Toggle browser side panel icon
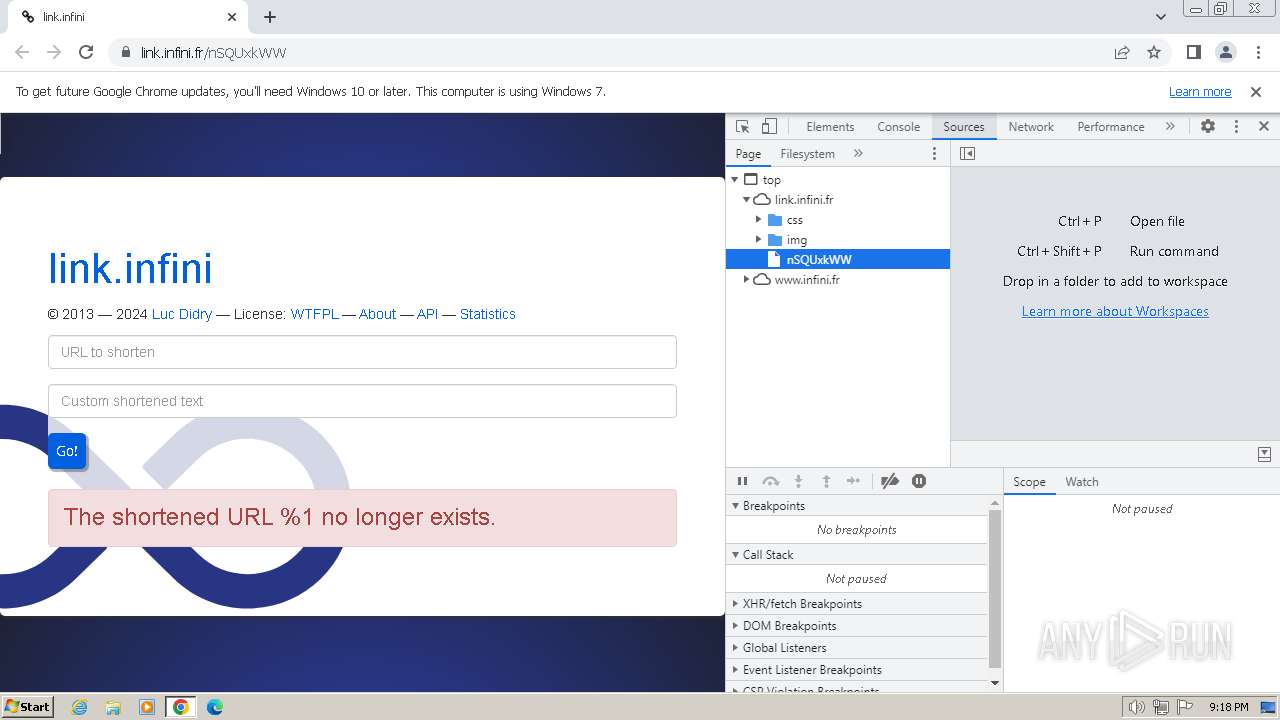This screenshot has width=1280, height=720. (1193, 52)
